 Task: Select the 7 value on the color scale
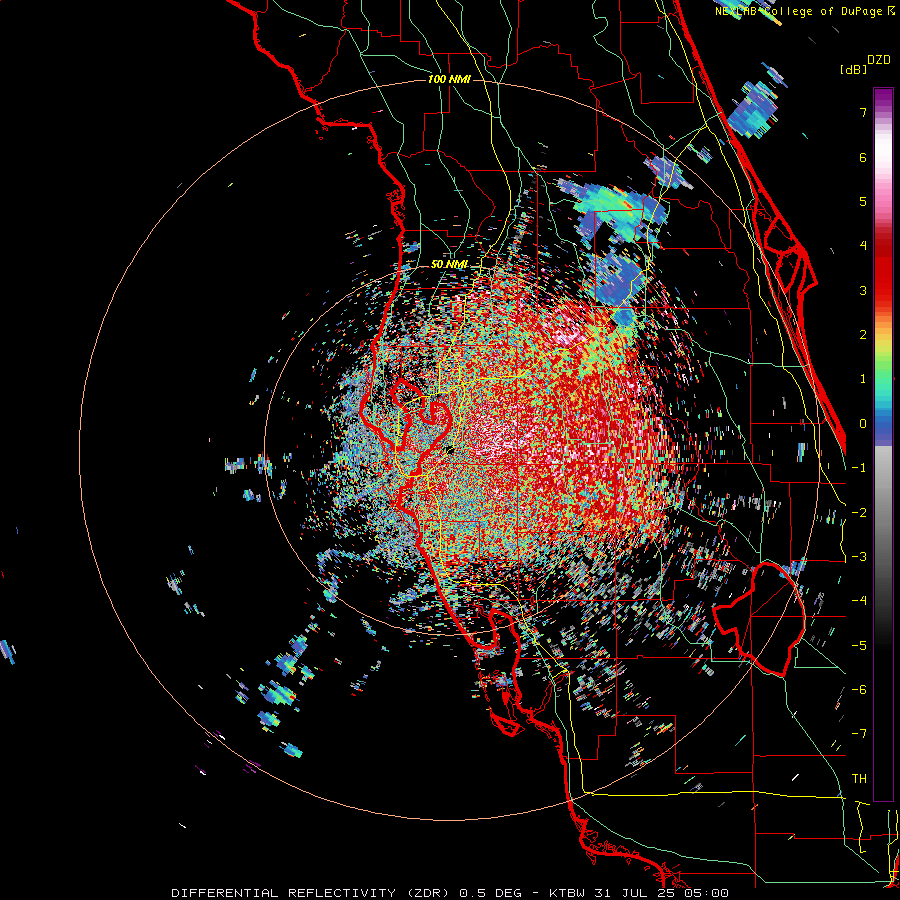tap(863, 112)
